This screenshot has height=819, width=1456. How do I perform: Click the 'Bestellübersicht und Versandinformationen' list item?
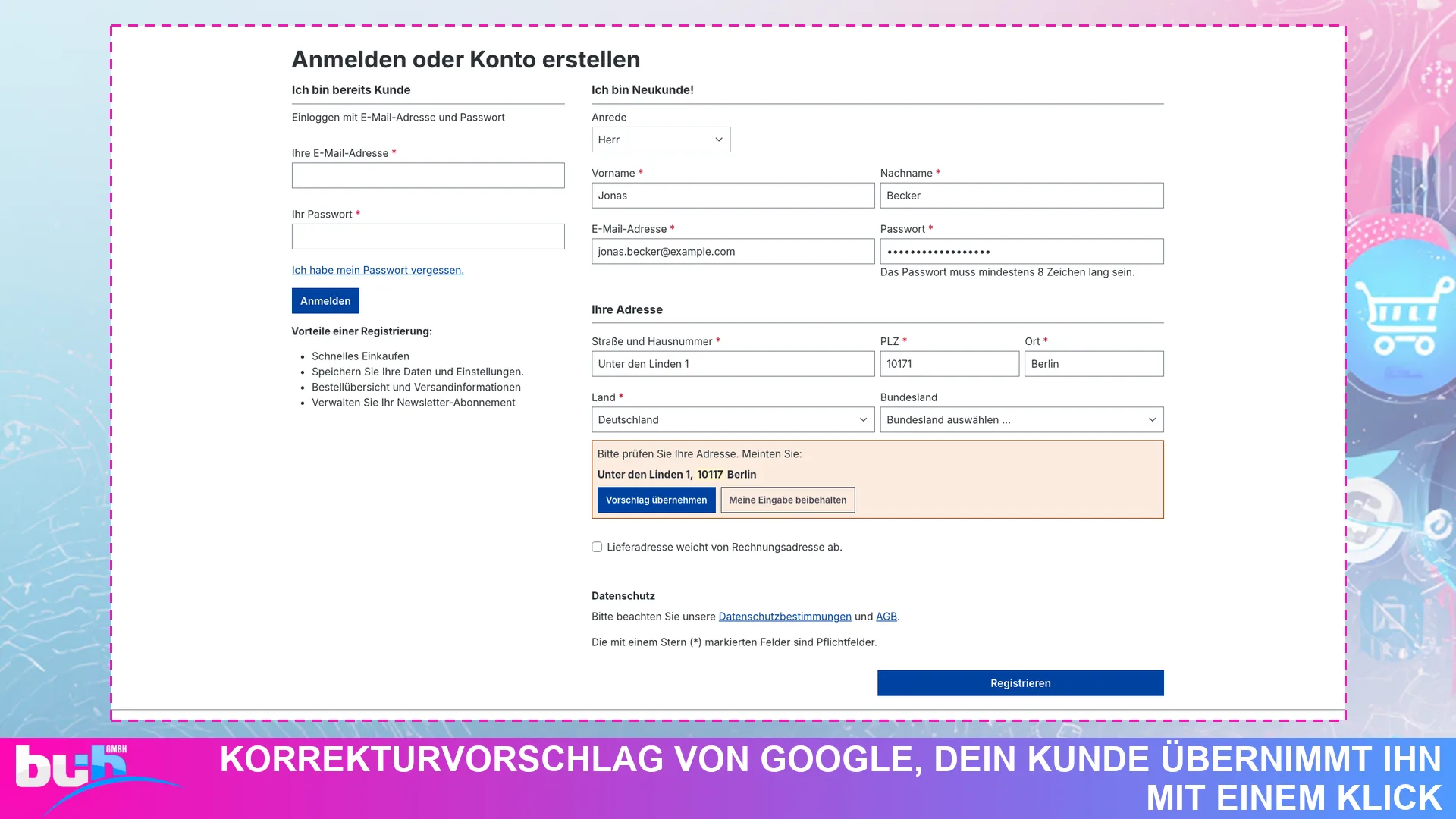click(416, 387)
